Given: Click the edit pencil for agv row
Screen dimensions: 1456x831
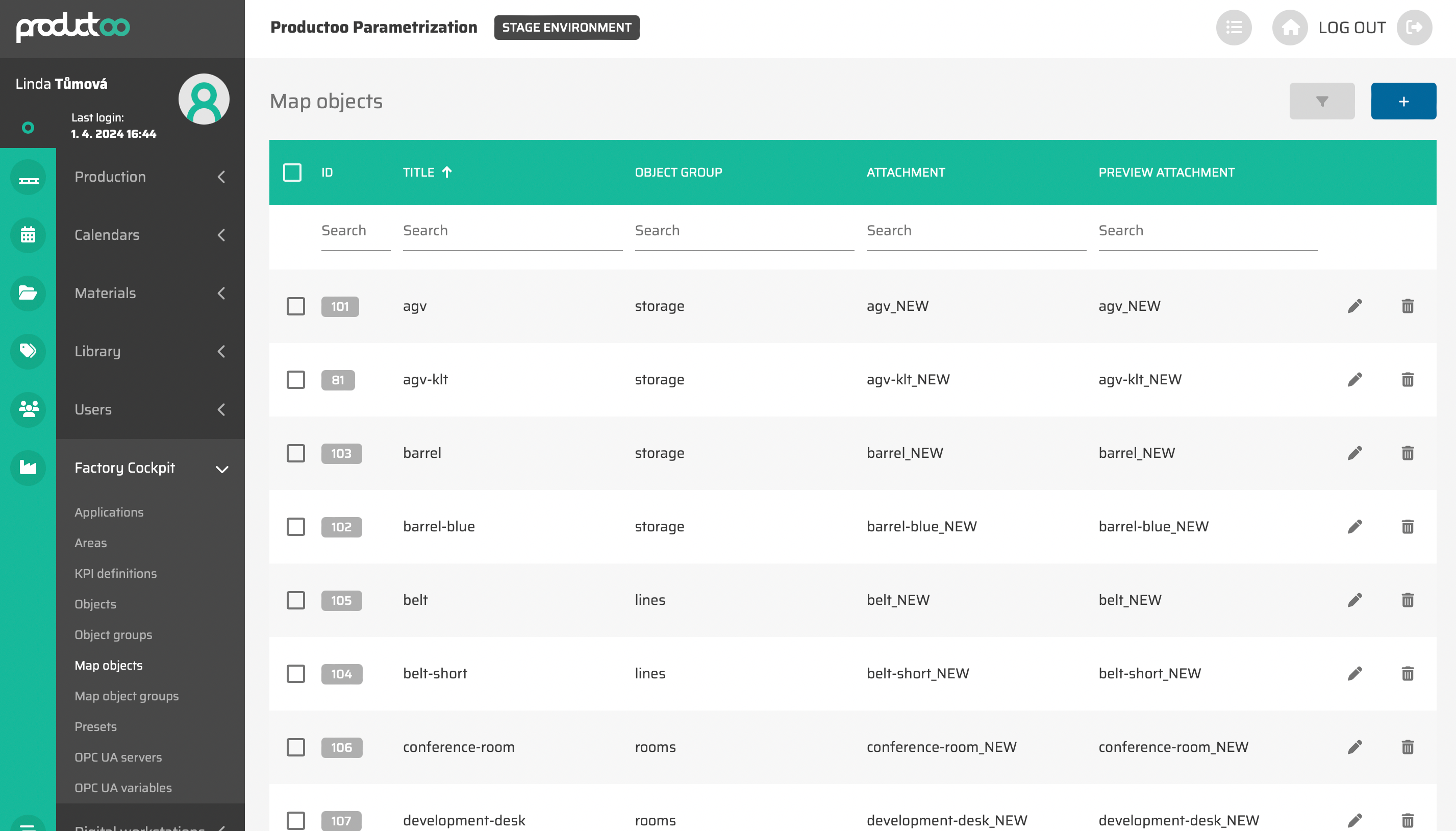Looking at the screenshot, I should (1354, 306).
